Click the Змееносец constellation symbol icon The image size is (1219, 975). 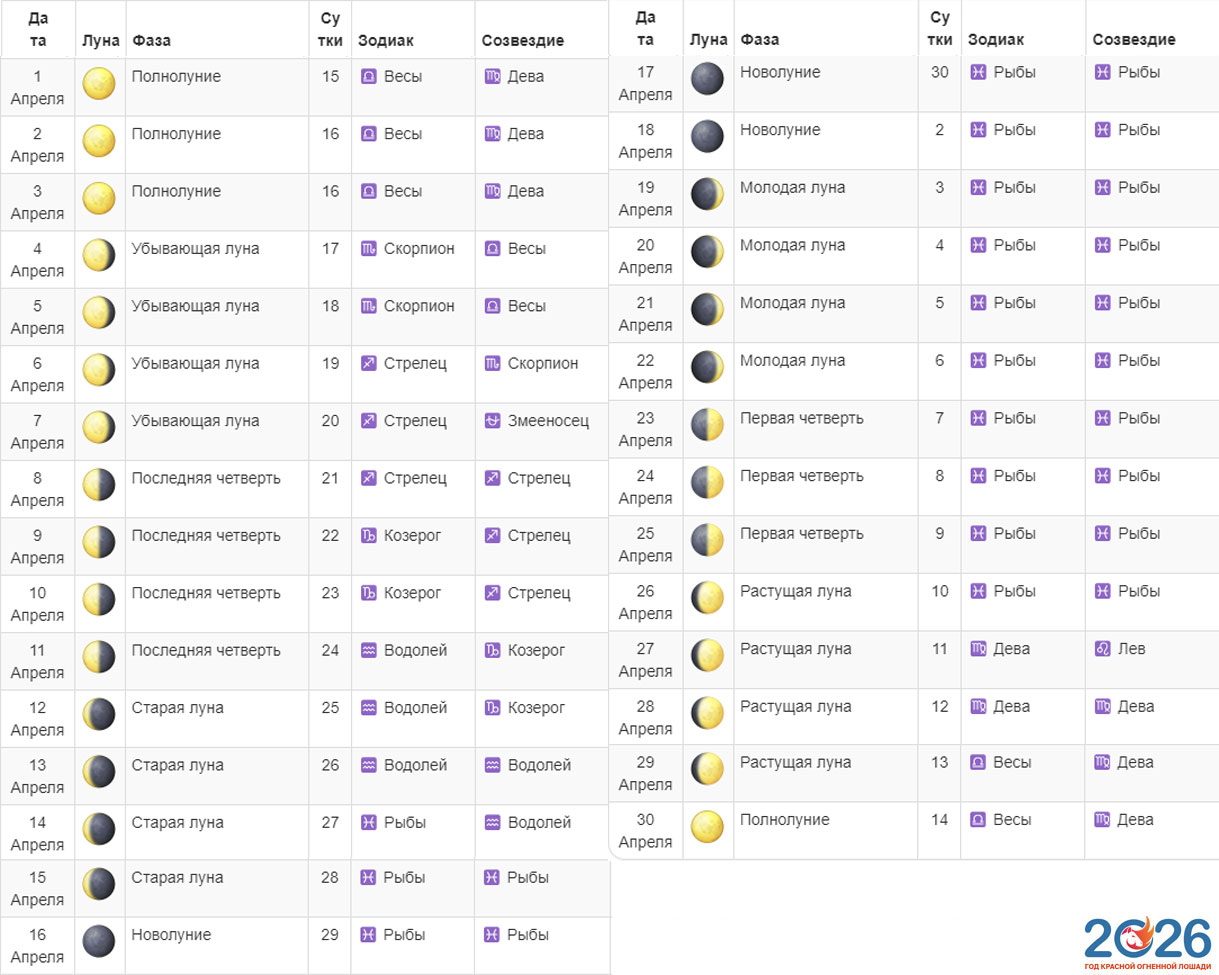(x=492, y=421)
